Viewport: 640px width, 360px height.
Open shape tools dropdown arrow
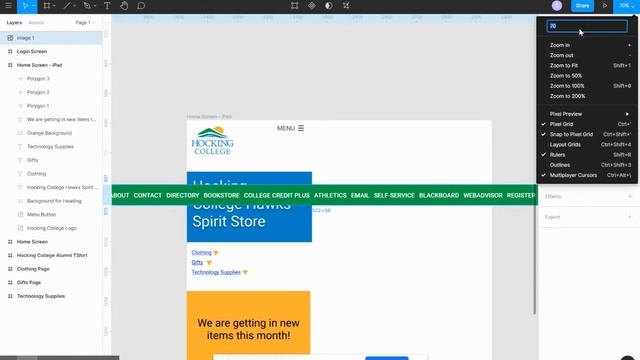(75, 6)
